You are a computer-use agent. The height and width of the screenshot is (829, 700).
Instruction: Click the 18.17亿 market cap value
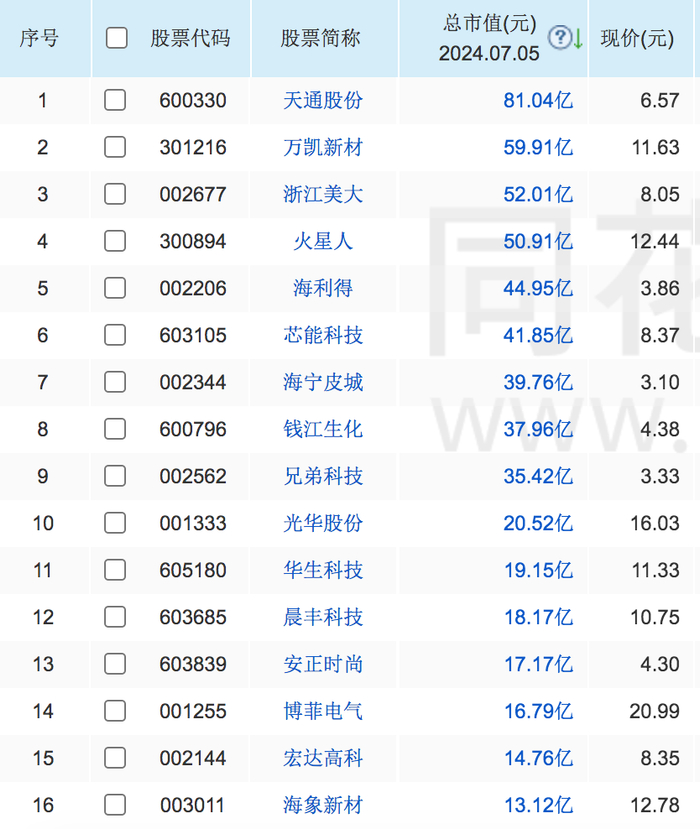[538, 617]
